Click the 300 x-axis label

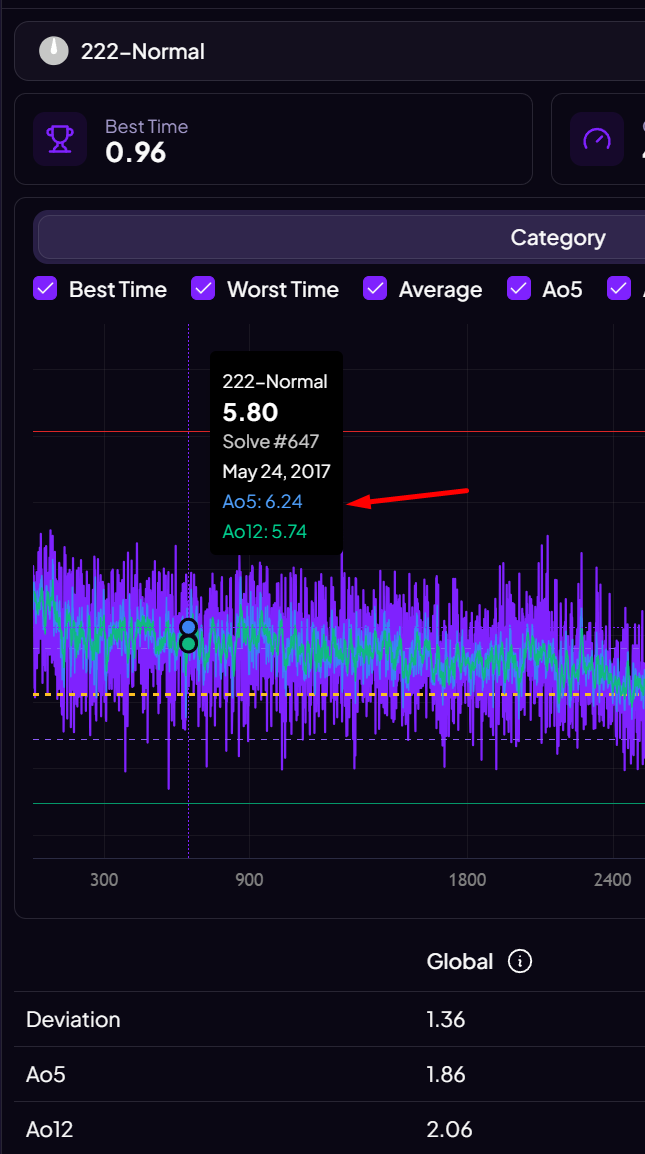pos(104,879)
